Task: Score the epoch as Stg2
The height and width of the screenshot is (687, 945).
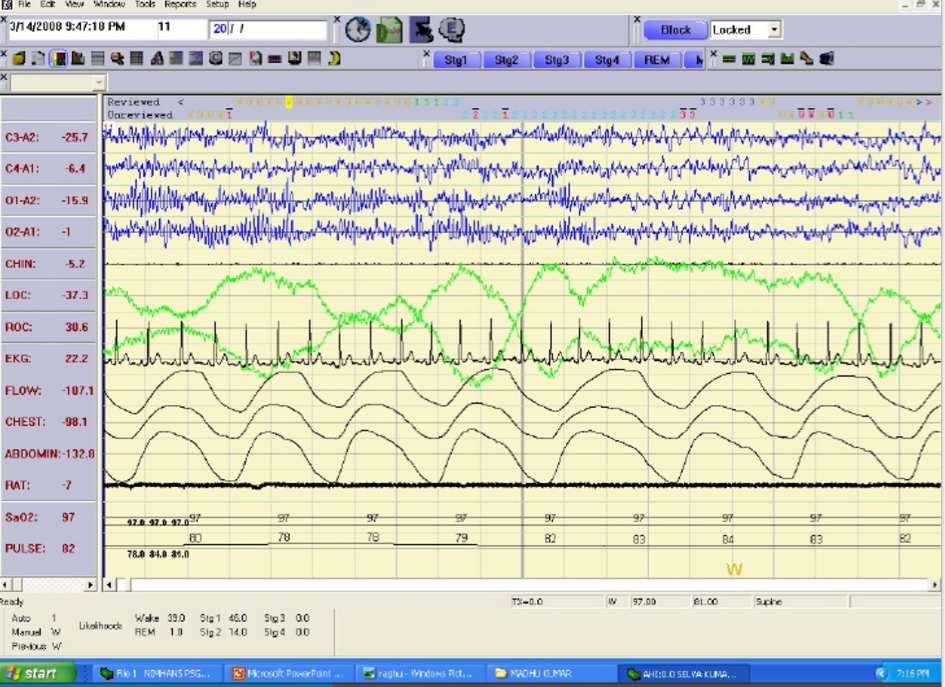Action: [506, 60]
